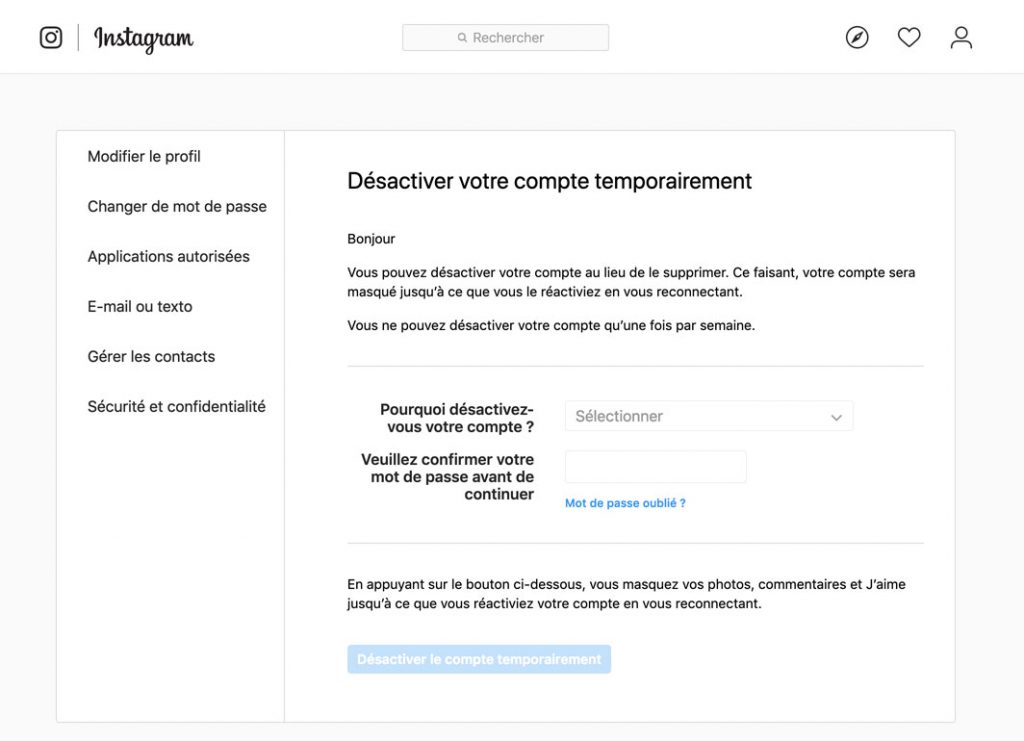Open profile via the person icon

click(x=961, y=38)
